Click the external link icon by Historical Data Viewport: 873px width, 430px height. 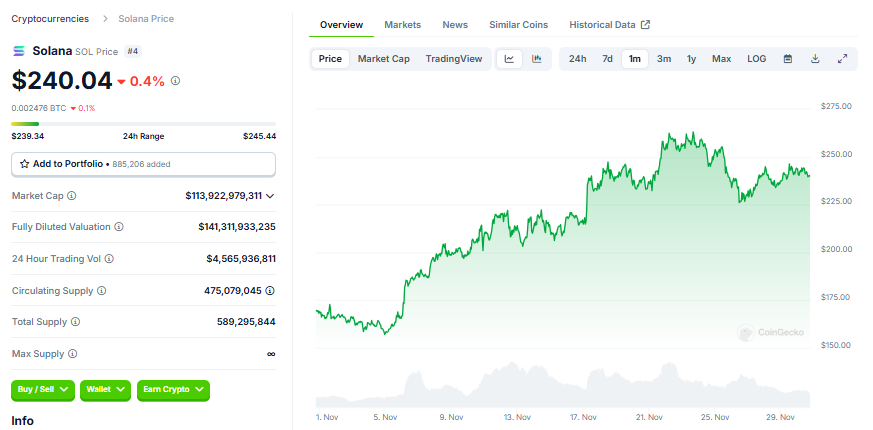pos(645,25)
